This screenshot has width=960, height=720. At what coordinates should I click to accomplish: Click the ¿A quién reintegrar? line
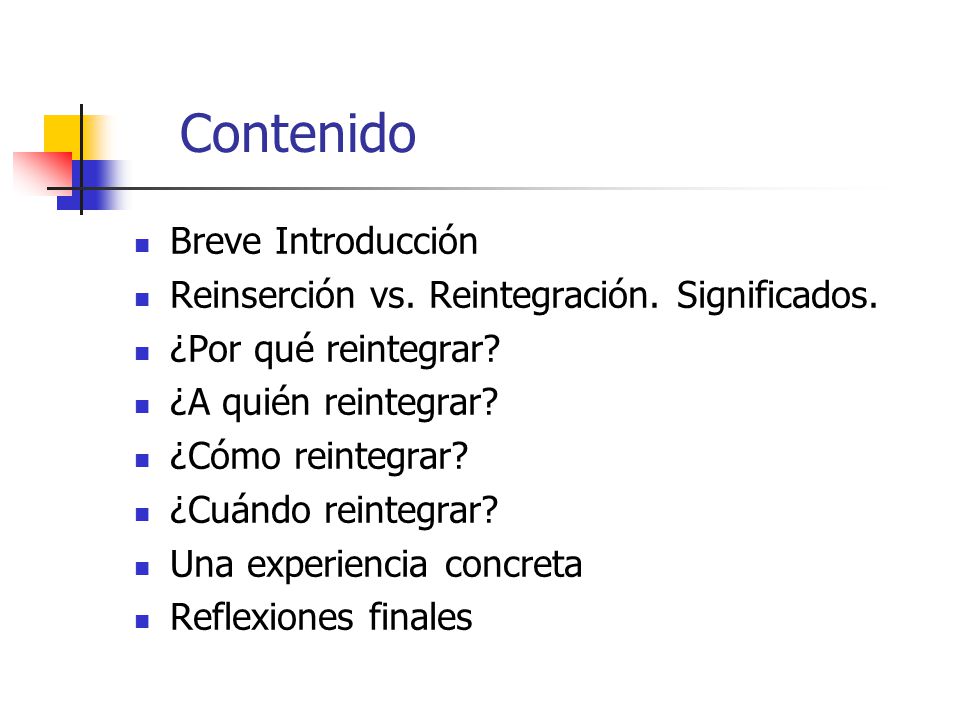point(334,403)
